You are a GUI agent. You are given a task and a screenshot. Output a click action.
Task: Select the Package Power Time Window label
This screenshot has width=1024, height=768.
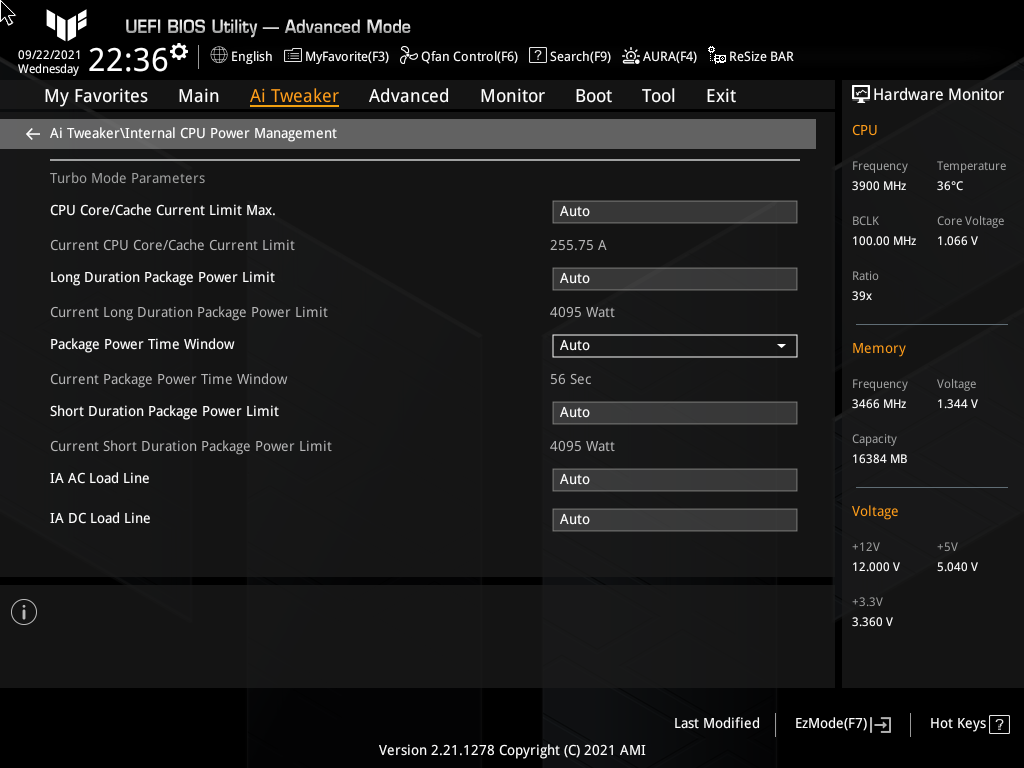tap(142, 344)
